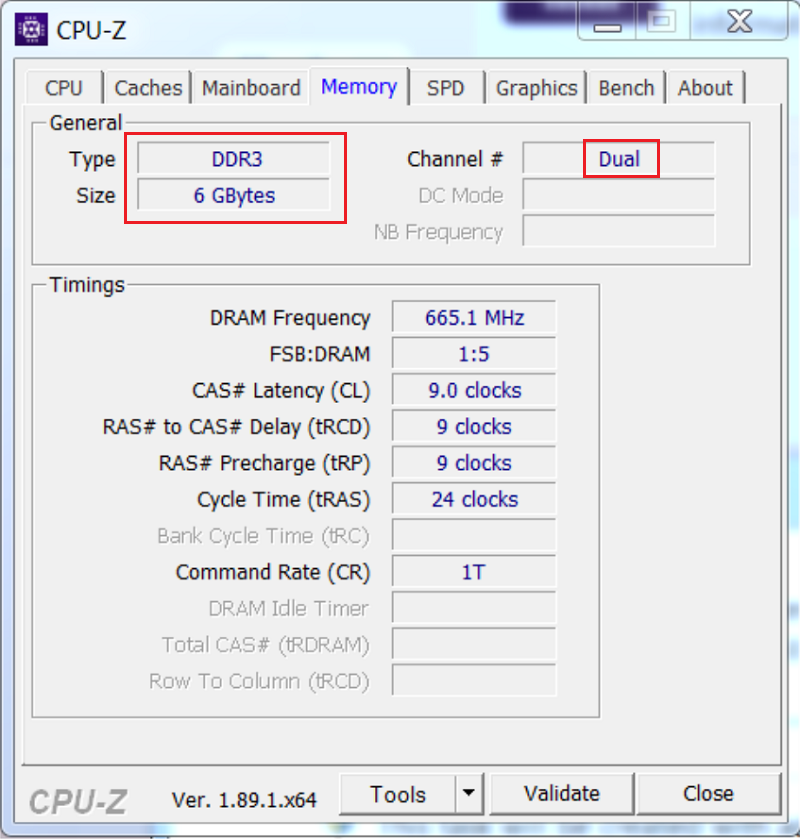This screenshot has height=839, width=800.
Task: Click the Tools button
Action: tap(398, 795)
